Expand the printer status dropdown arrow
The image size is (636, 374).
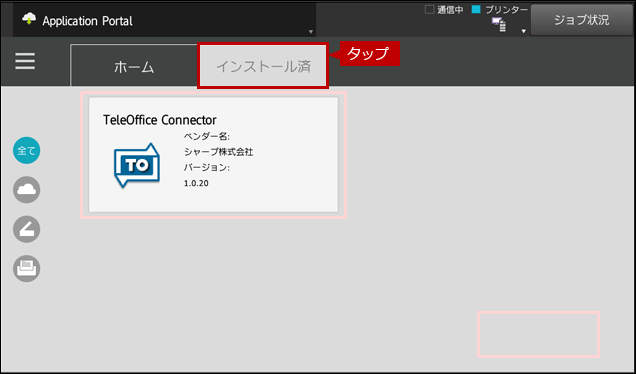click(524, 31)
